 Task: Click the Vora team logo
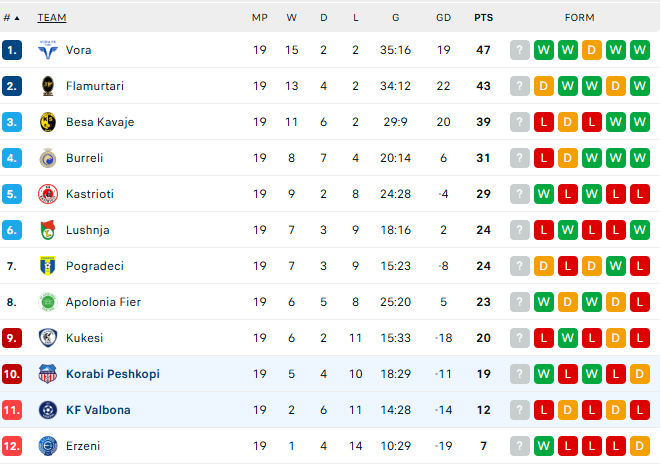47,50
